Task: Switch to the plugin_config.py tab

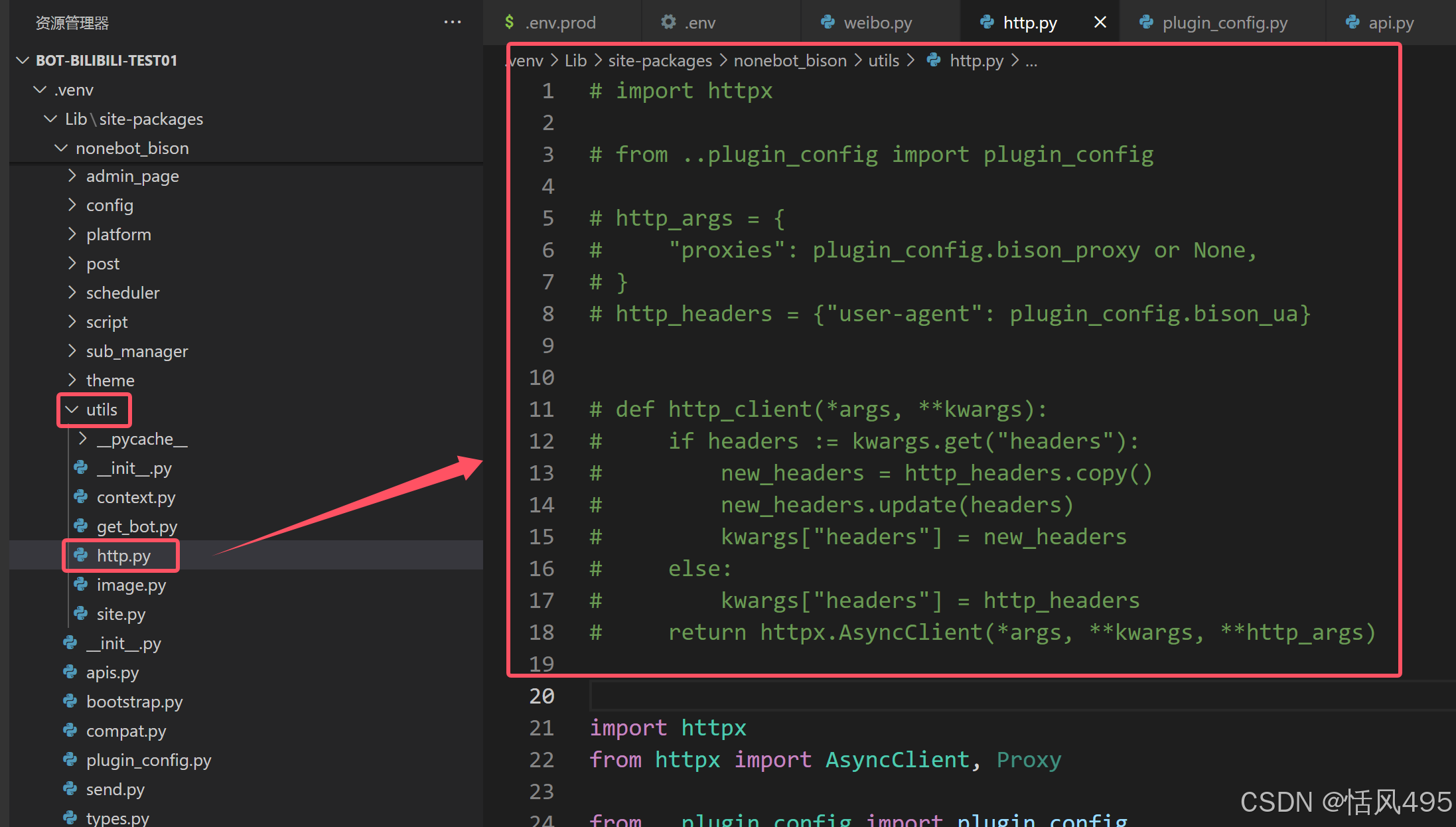Action: pos(1224,23)
